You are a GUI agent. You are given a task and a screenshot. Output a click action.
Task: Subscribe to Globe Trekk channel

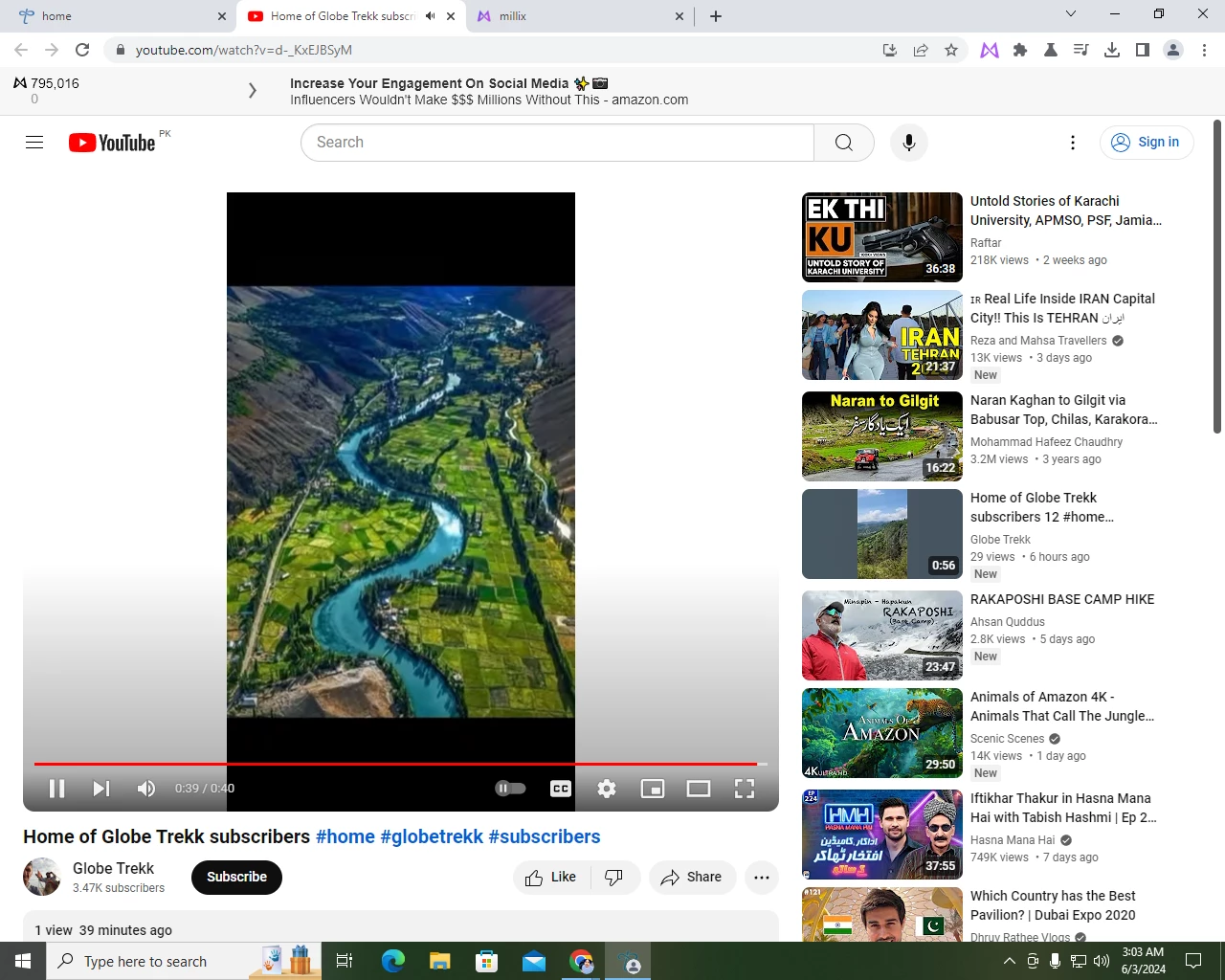click(236, 878)
